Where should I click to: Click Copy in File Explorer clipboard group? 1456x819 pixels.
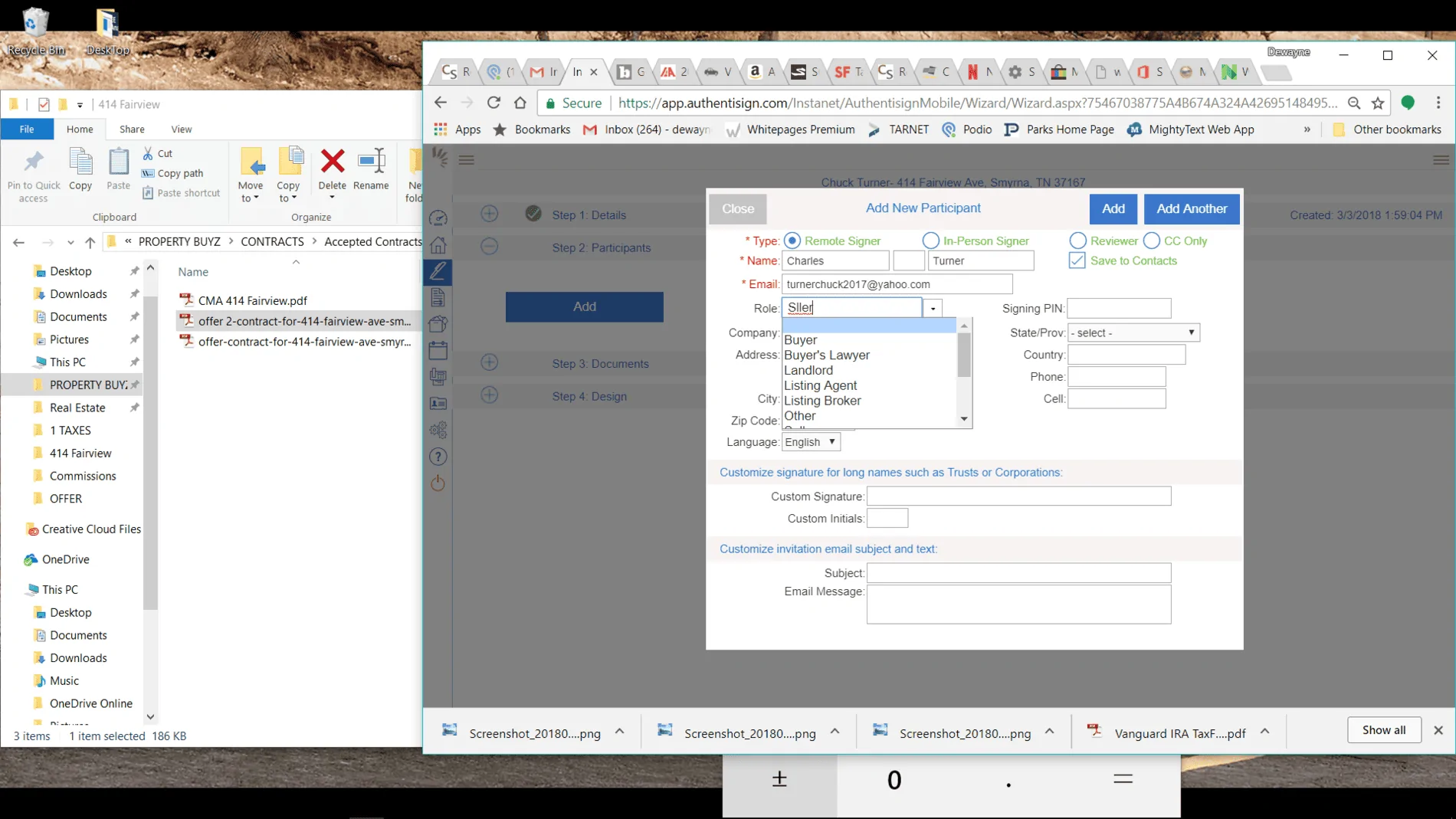point(80,170)
